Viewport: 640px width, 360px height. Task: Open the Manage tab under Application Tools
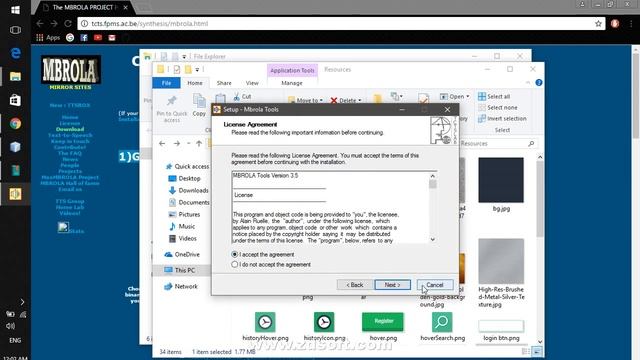point(292,83)
